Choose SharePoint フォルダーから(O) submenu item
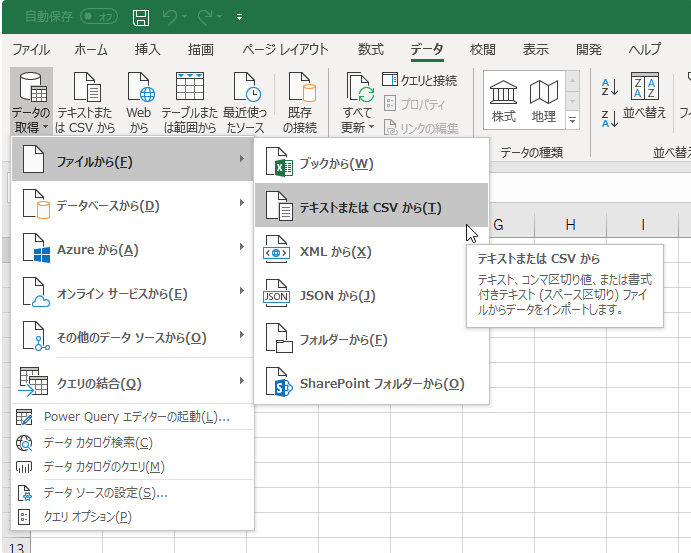 372,383
